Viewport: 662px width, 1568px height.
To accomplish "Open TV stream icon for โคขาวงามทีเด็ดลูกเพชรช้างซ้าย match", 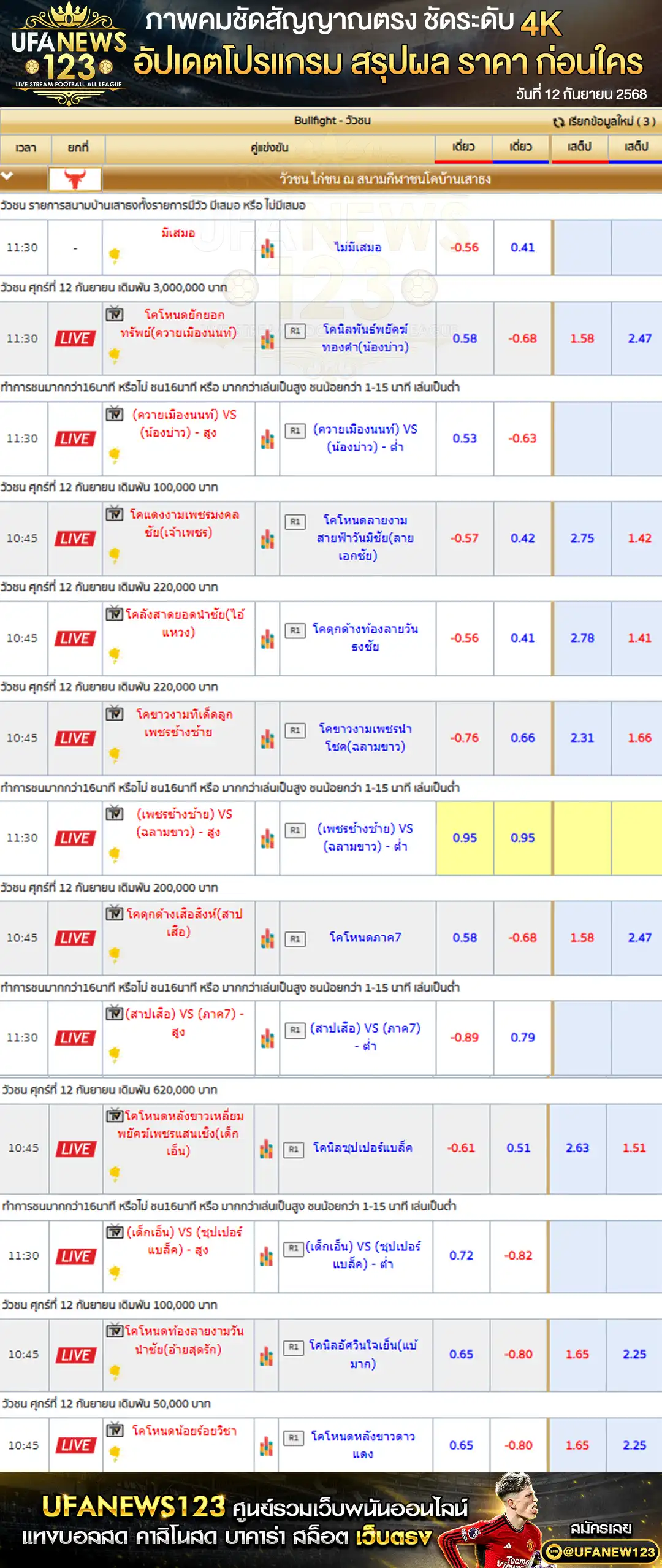I will [x=115, y=714].
